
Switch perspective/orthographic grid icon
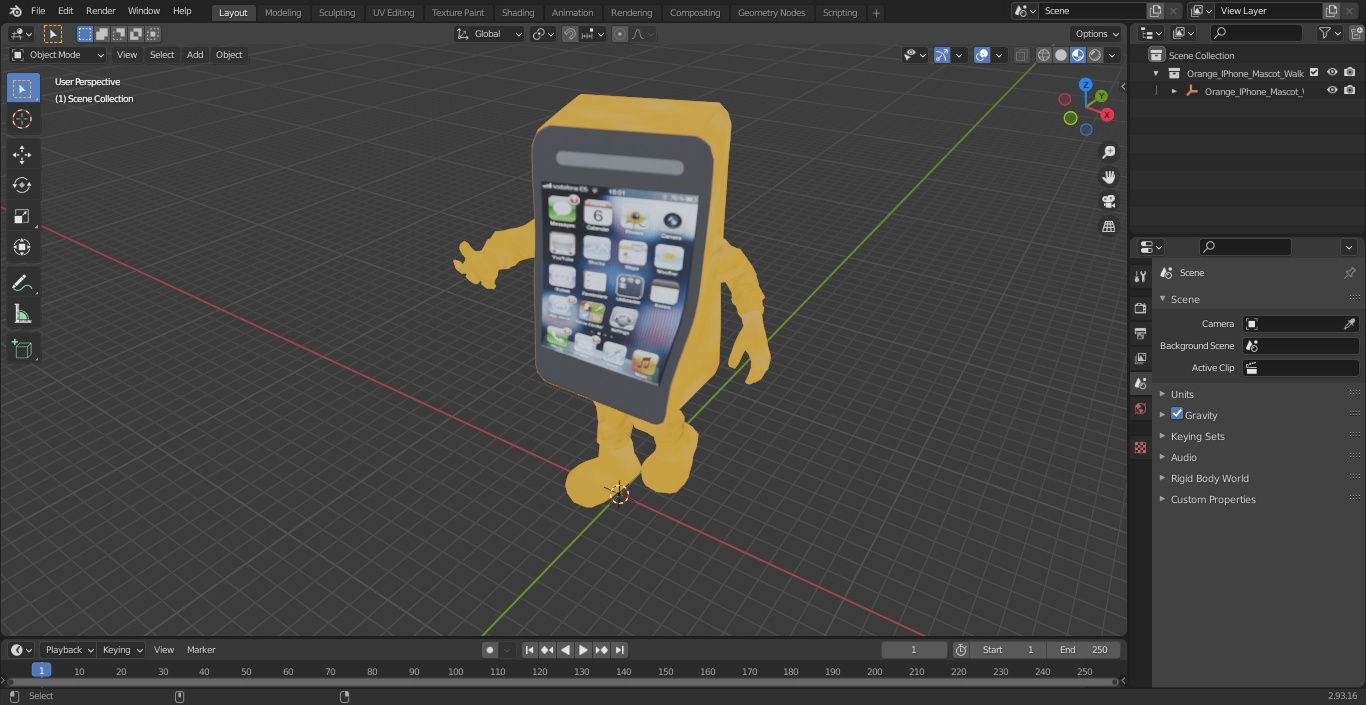click(x=1108, y=226)
